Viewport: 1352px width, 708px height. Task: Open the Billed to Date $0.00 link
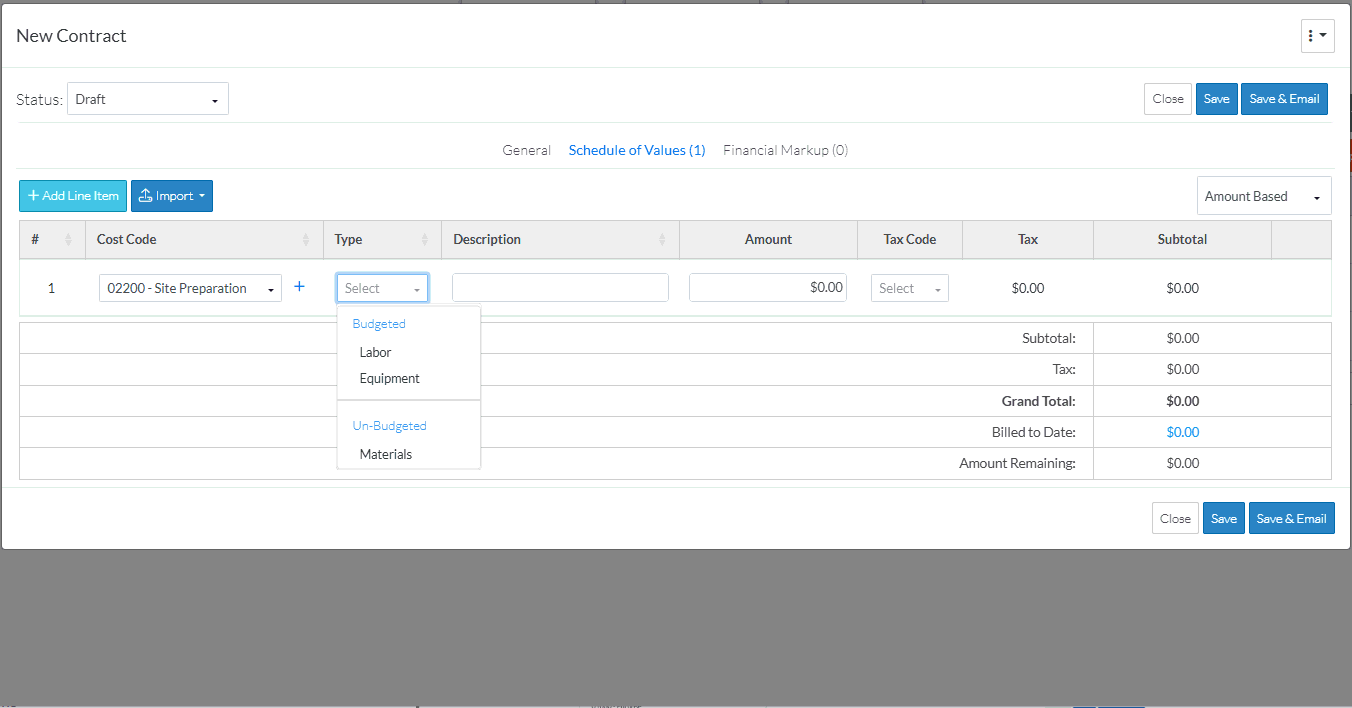coord(1182,432)
